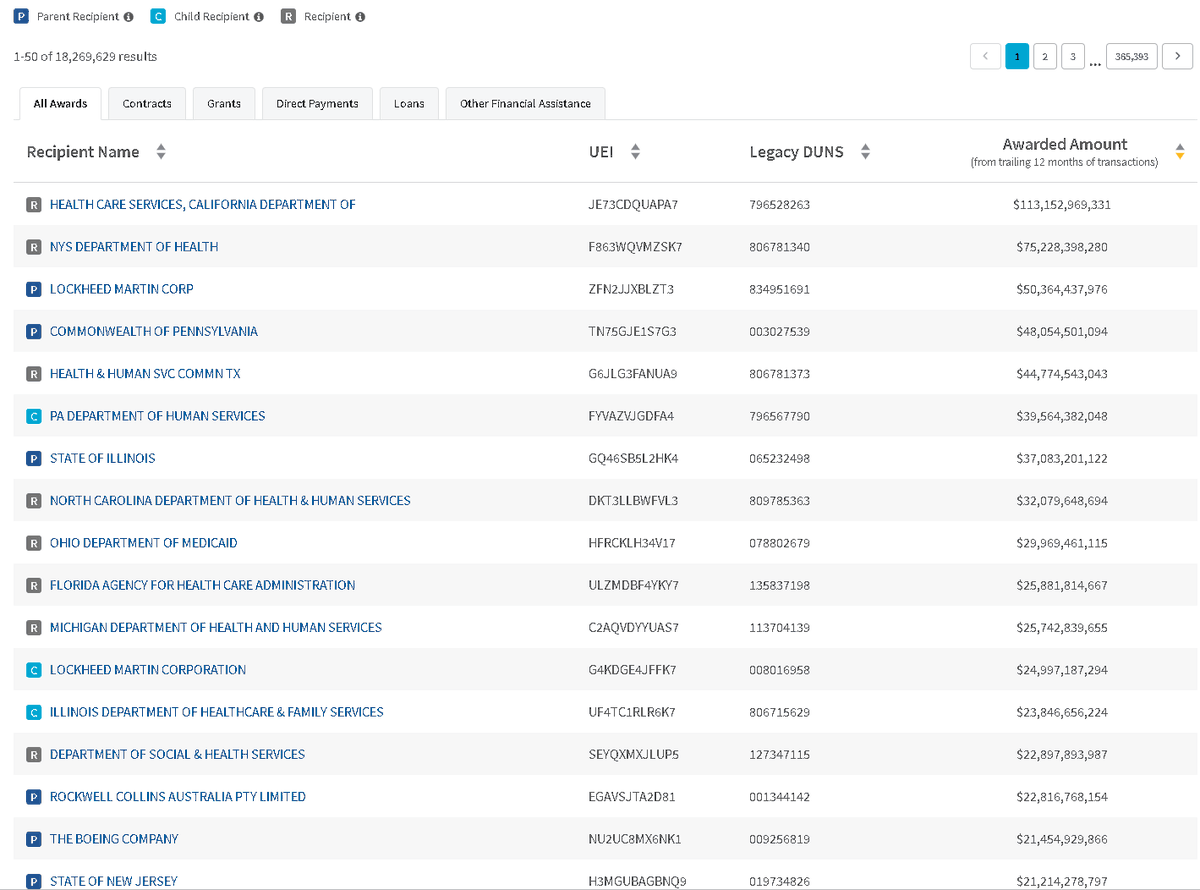Image resolution: width=1200 pixels, height=890 pixels.
Task: Click P badge beside State of Illinois
Action: 33,458
